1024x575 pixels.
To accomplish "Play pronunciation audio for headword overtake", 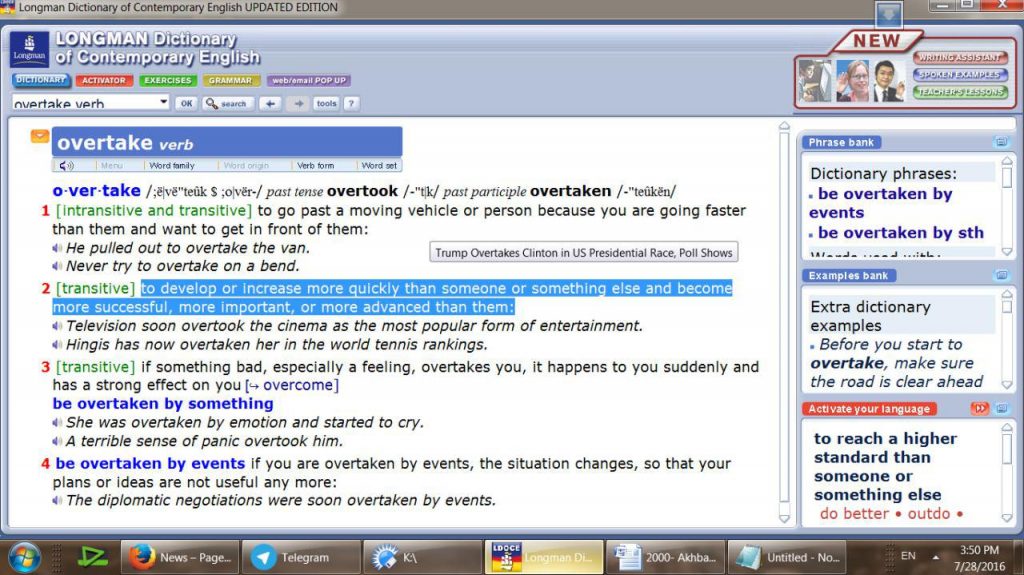I will [x=66, y=166].
